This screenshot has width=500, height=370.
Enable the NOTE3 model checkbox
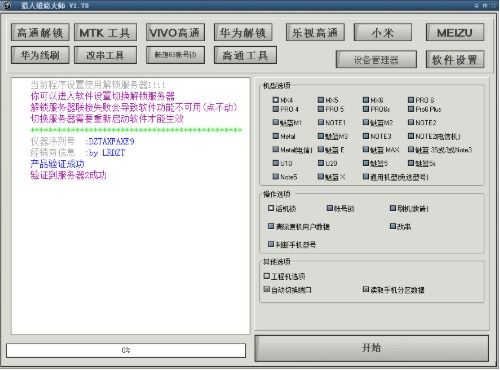click(366, 136)
